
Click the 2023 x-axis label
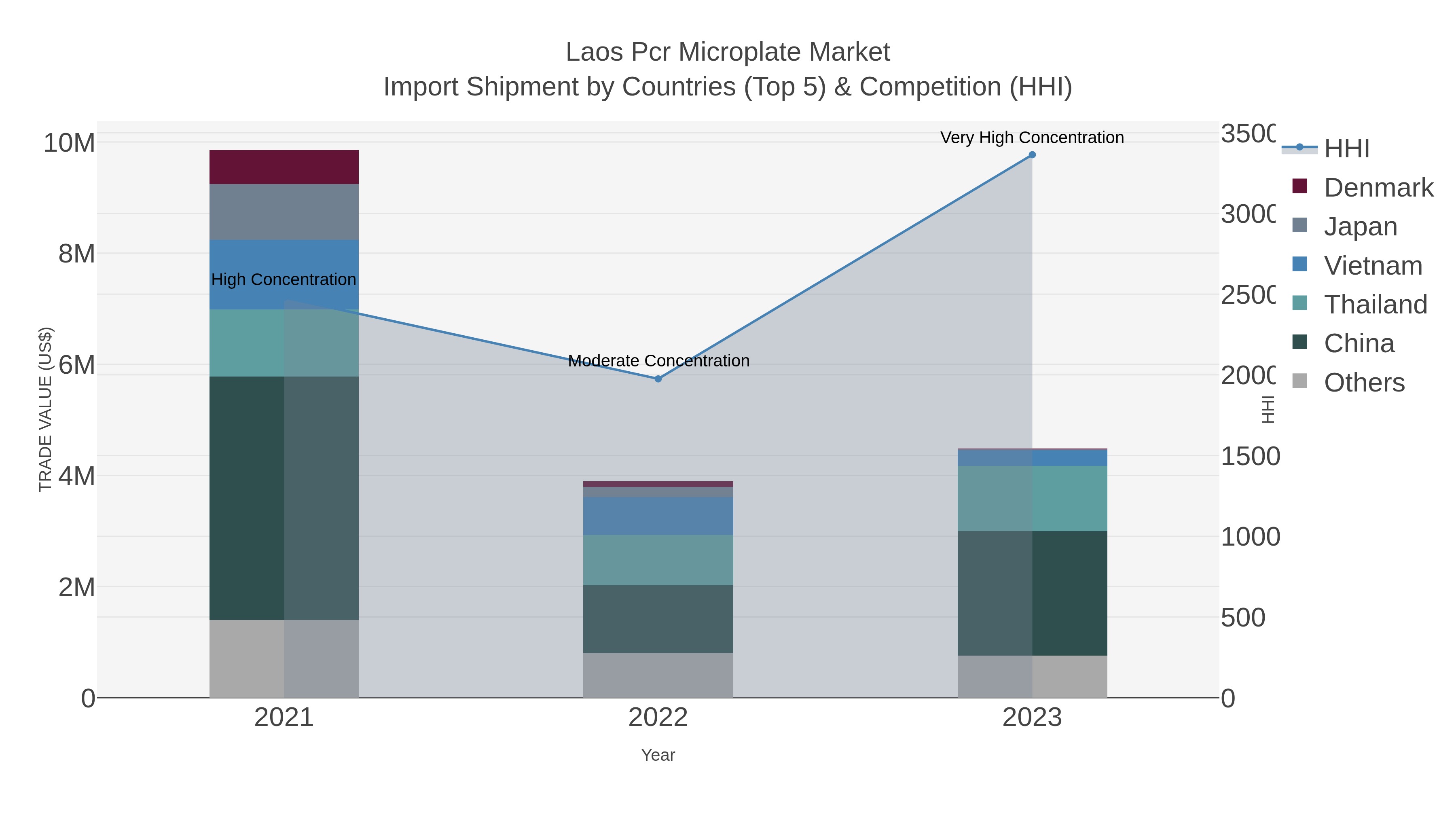pyautogui.click(x=1032, y=717)
